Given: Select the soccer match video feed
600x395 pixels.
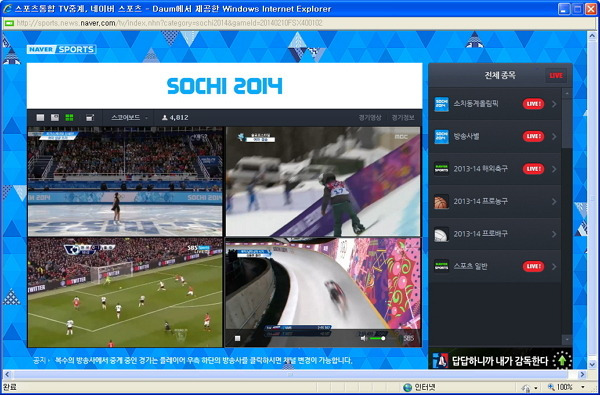Looking at the screenshot, I should point(125,292).
